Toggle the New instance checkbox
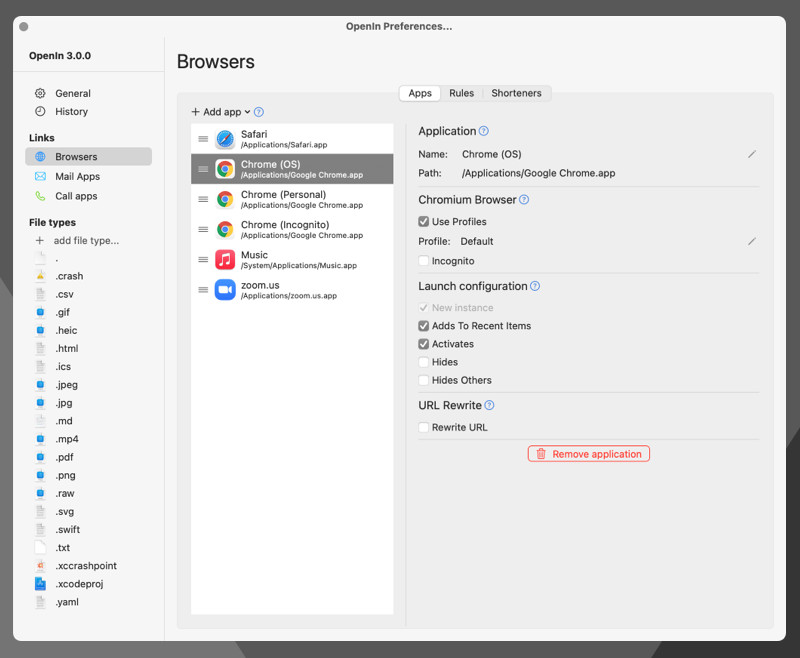800x658 pixels. (423, 308)
